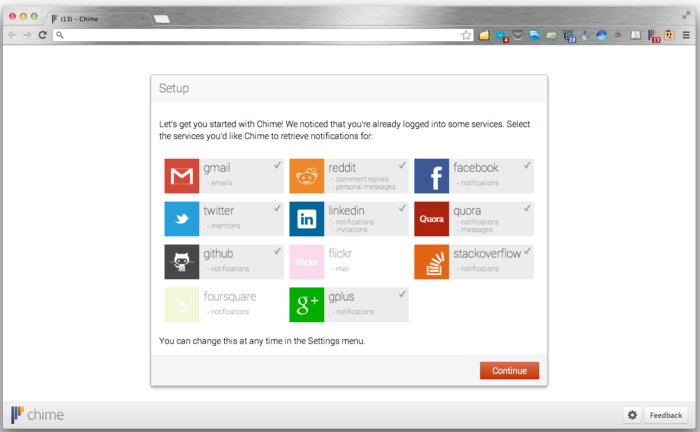The height and width of the screenshot is (432, 700).
Task: Click the LinkedIn logo icon
Action: (307, 219)
